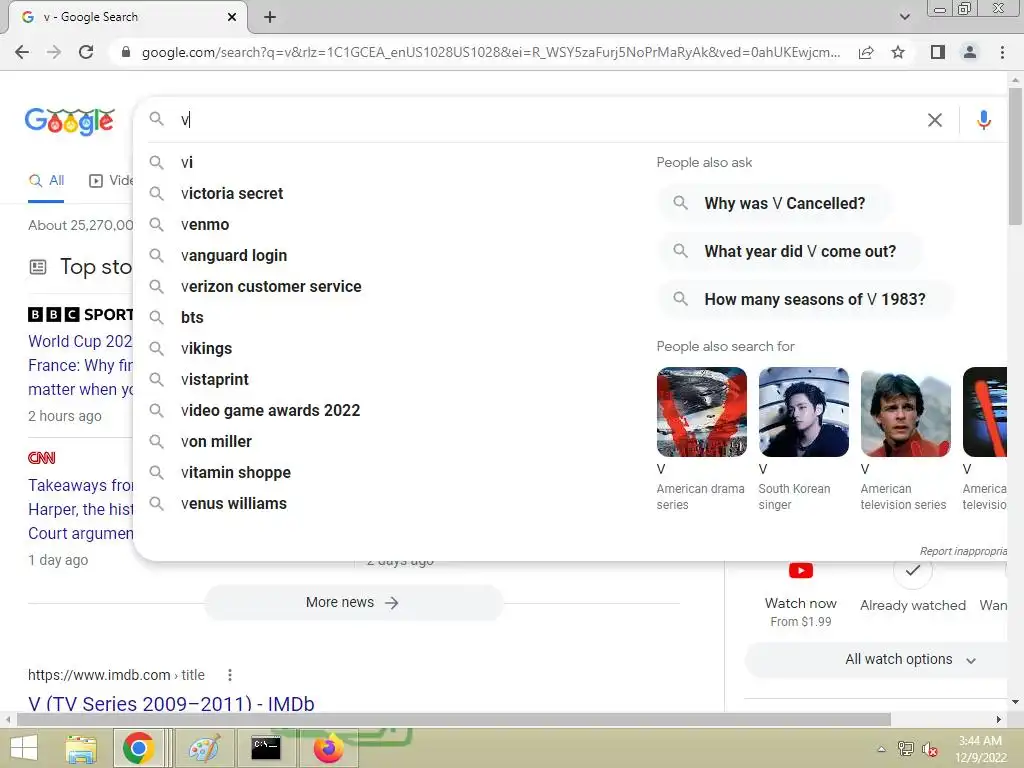Open the CNN Takeaways story link
The width and height of the screenshot is (1024, 768).
pyautogui.click(x=80, y=509)
